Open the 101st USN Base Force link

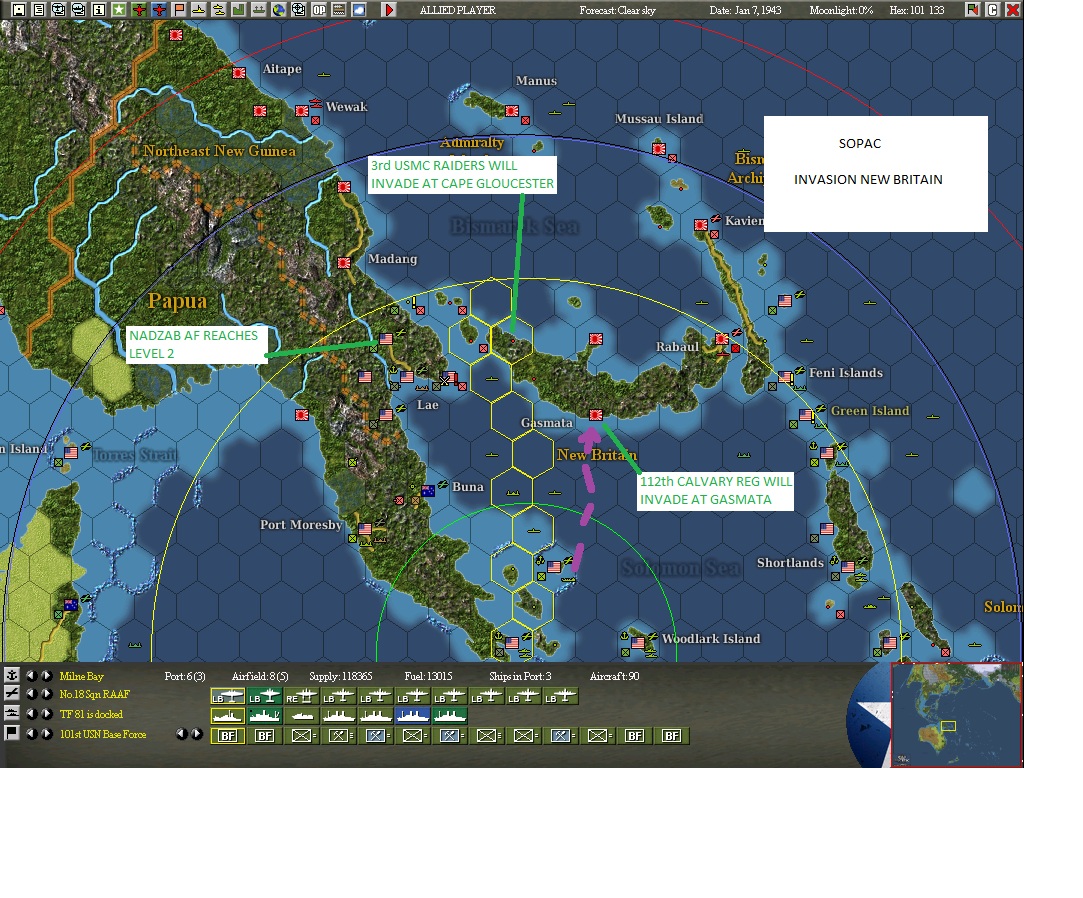click(x=103, y=734)
